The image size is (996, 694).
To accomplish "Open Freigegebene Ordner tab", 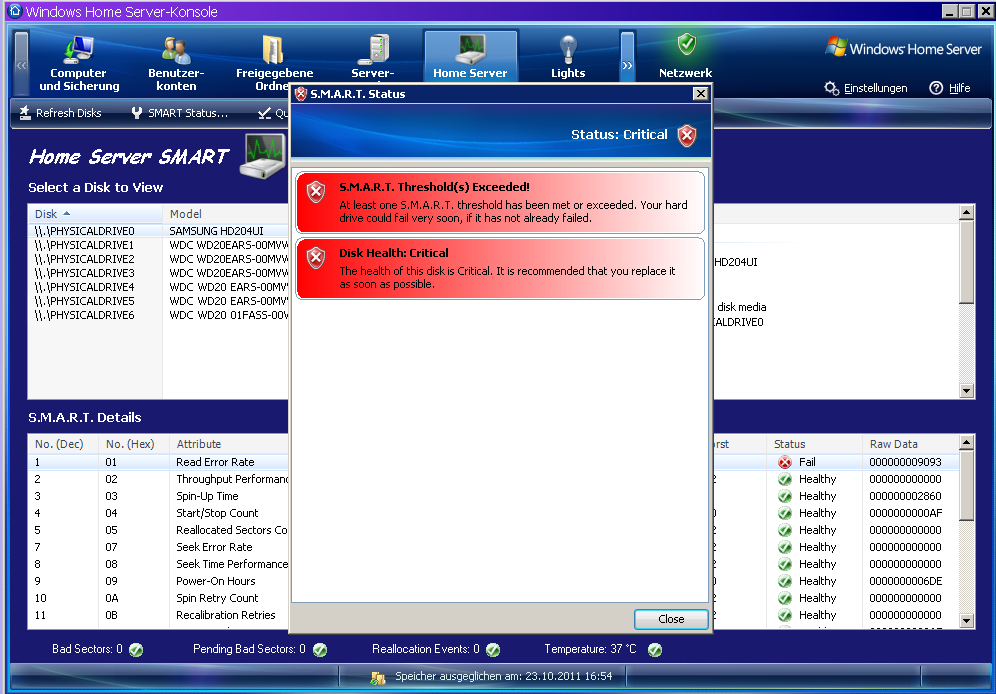I will (x=274, y=63).
